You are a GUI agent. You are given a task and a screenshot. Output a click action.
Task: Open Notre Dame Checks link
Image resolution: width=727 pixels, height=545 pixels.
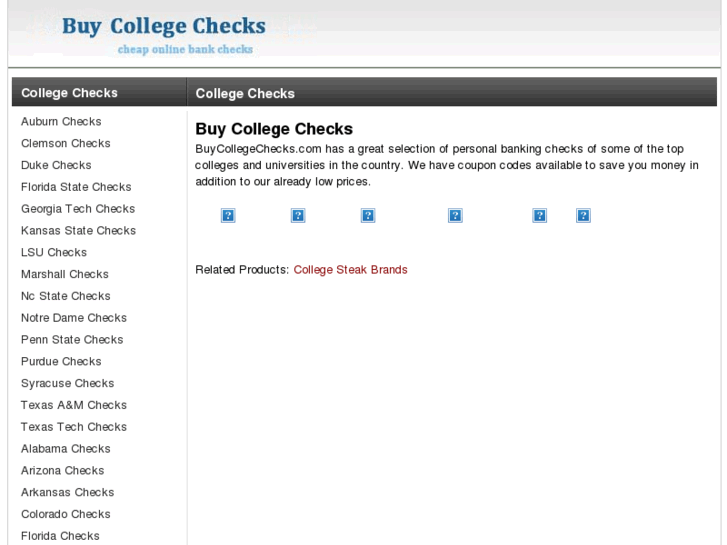74,318
